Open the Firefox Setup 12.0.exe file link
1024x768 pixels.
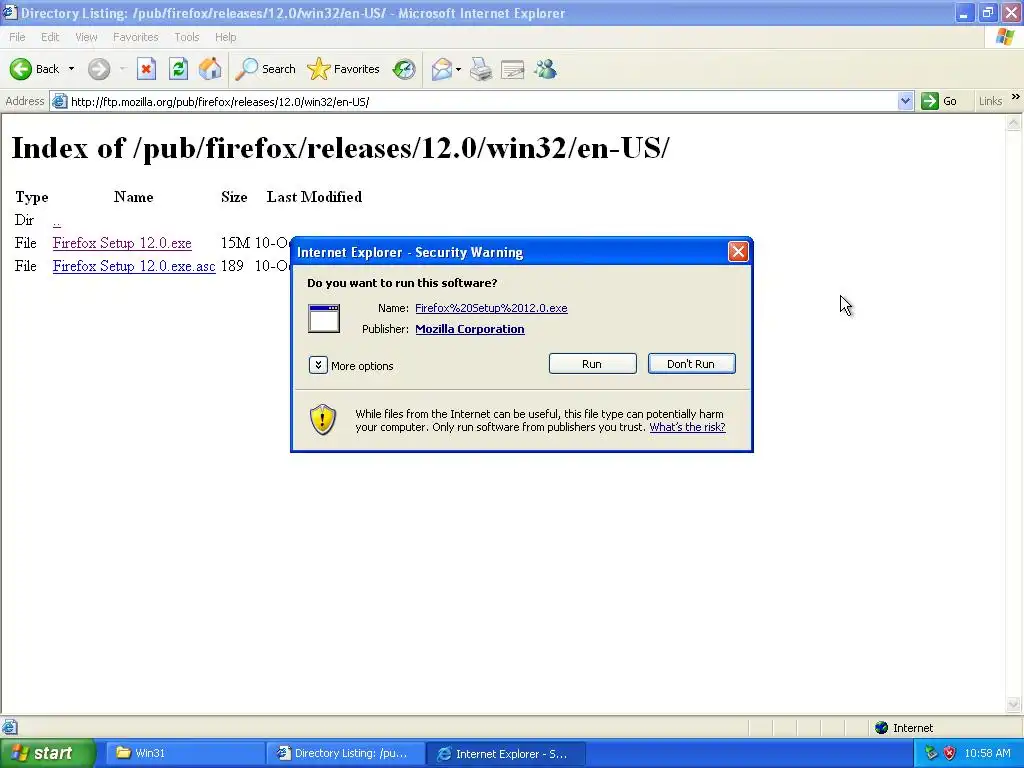[122, 243]
